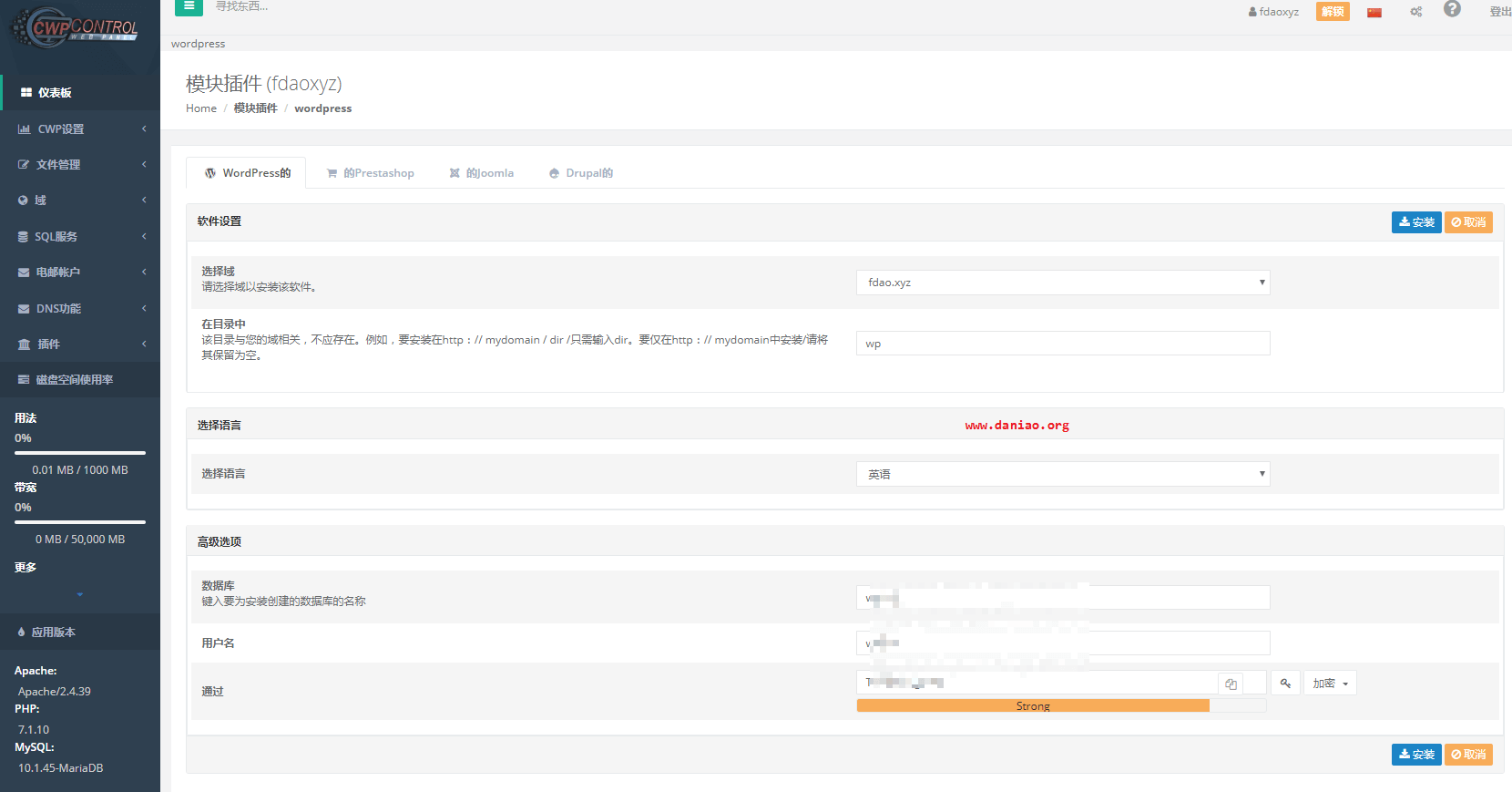Click the Drupal icon in the tab

coord(554,173)
